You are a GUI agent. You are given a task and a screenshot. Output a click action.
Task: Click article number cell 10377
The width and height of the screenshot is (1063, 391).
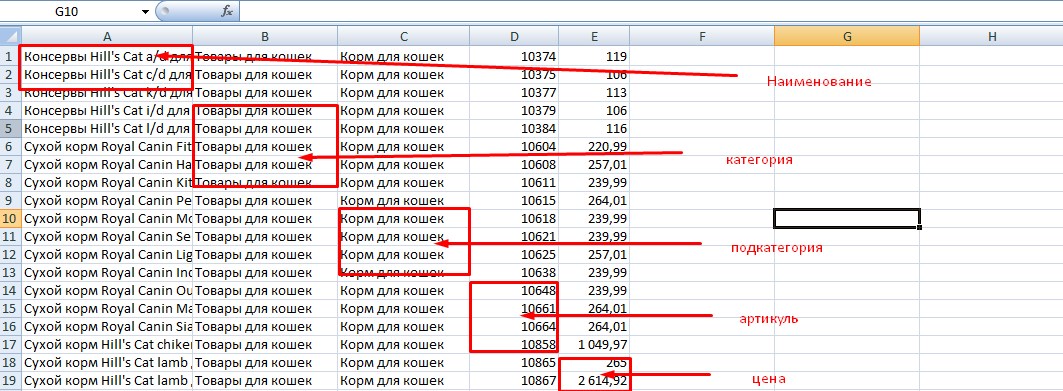click(x=515, y=92)
